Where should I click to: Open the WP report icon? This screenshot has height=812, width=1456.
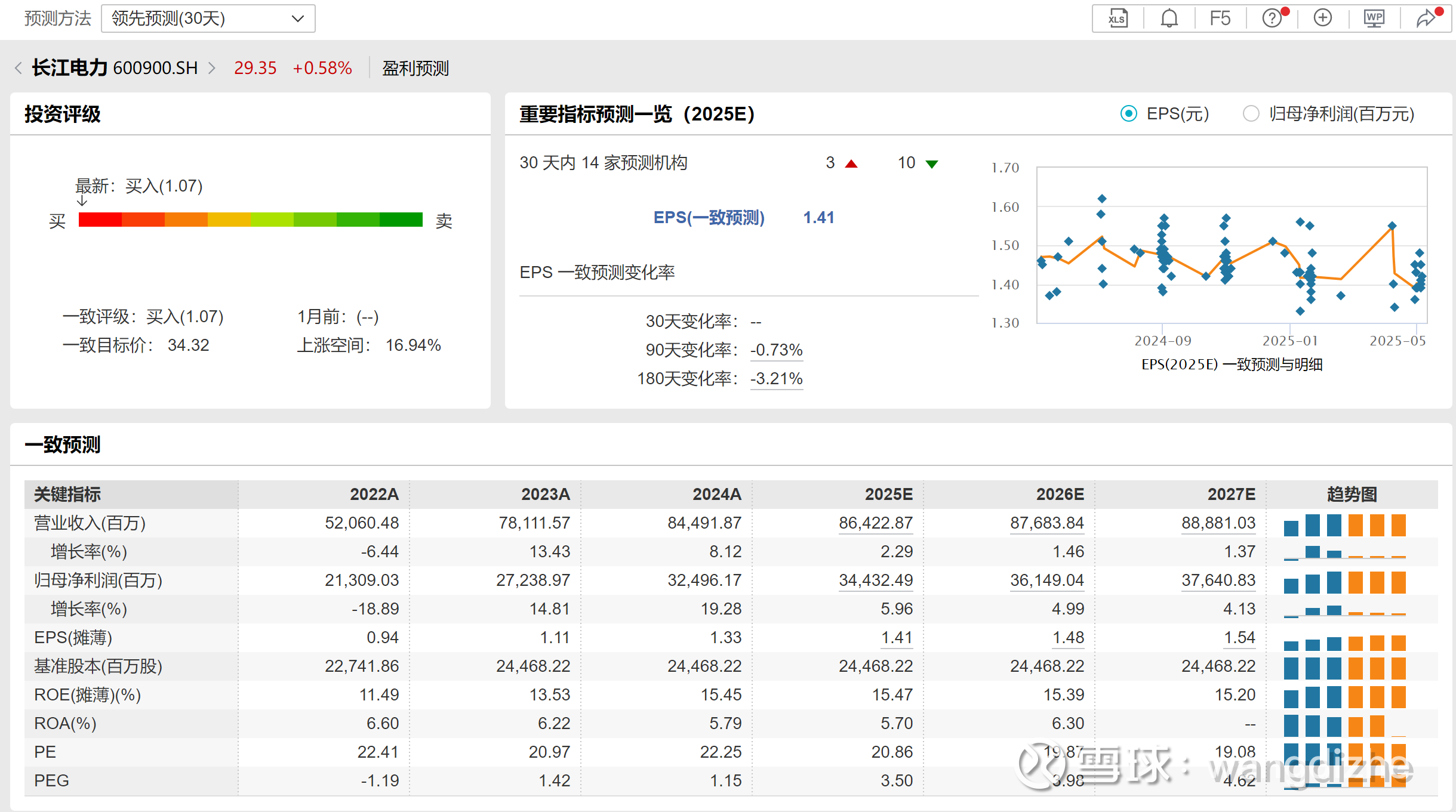click(1374, 18)
